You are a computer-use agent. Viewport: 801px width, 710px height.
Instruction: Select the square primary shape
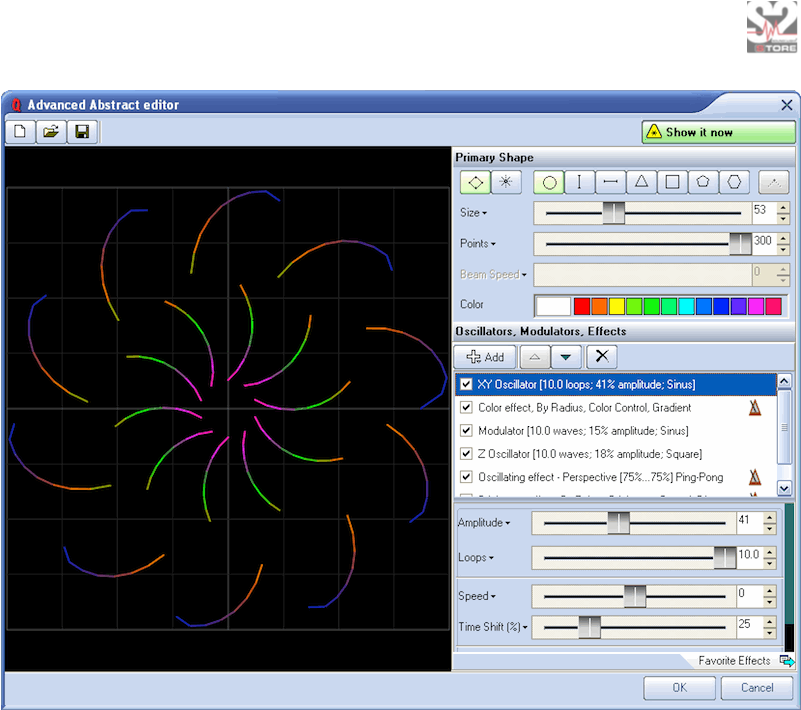pyautogui.click(x=672, y=182)
